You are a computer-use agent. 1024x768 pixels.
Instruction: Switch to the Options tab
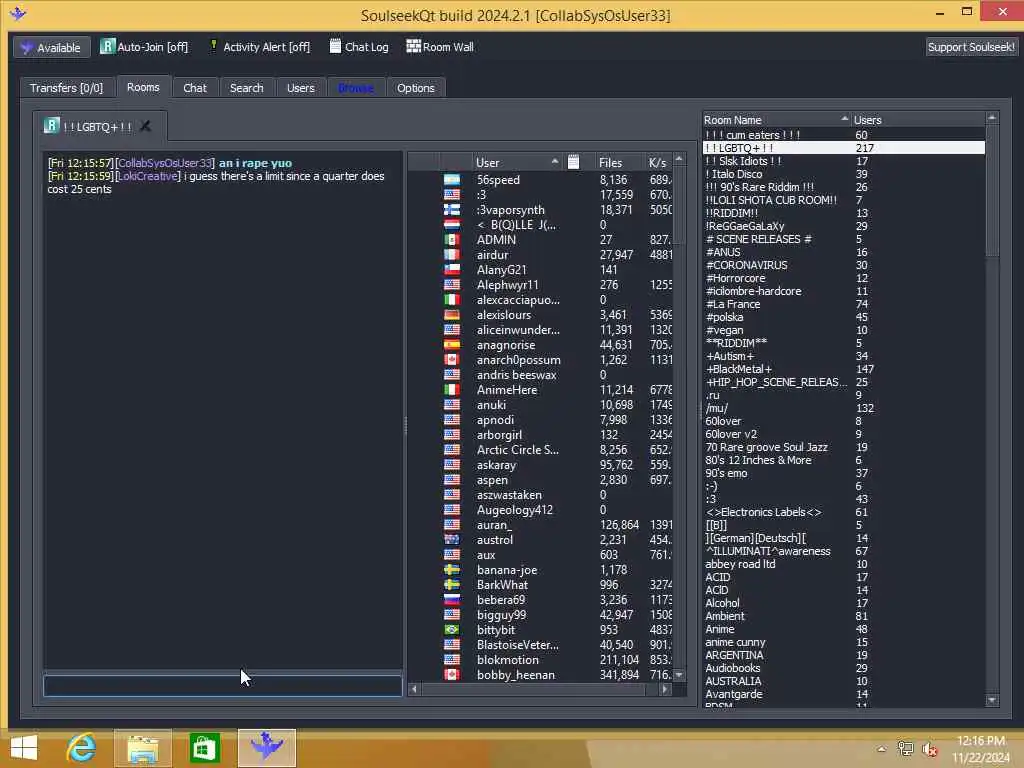(x=415, y=88)
